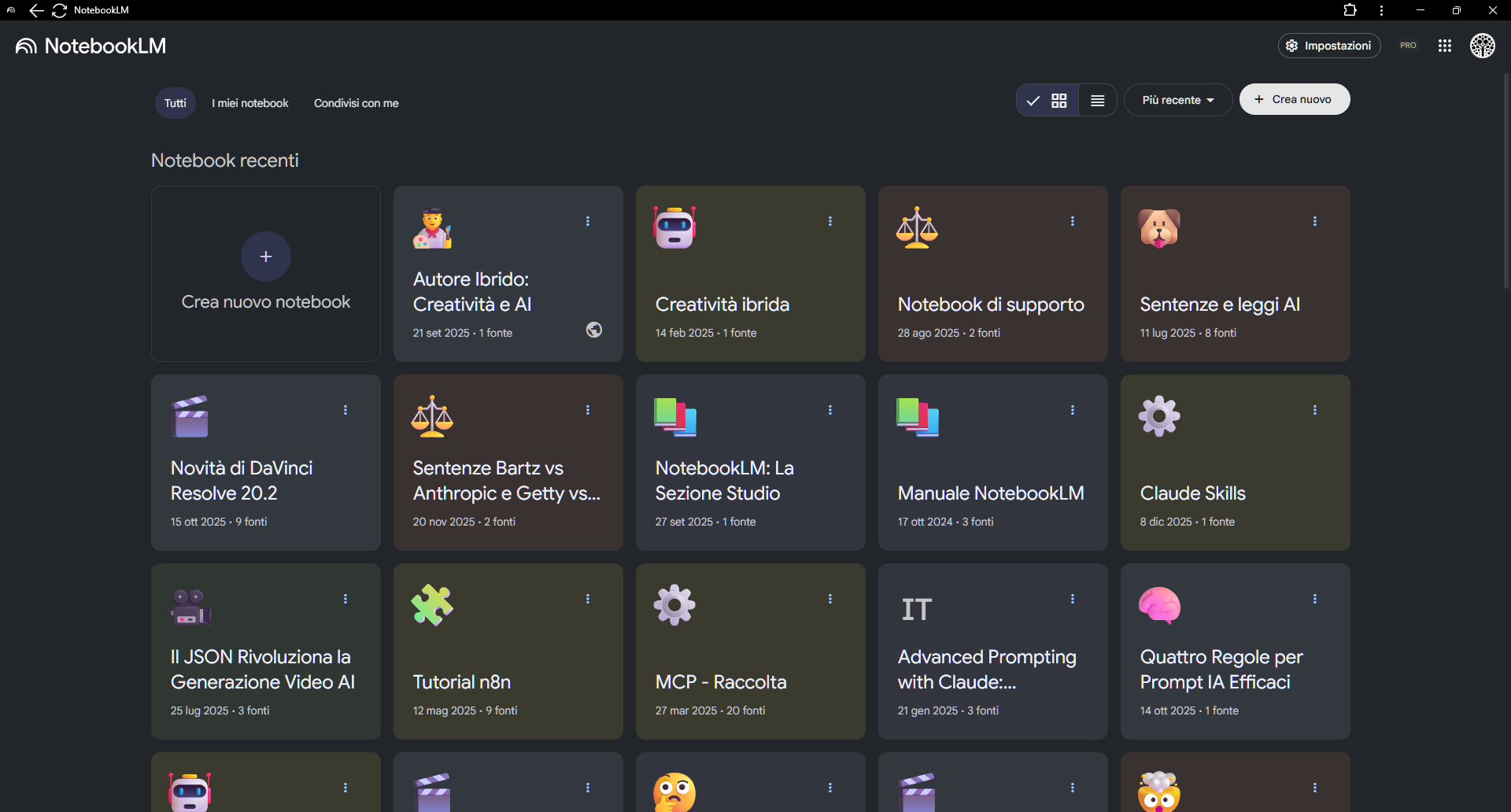Click the page vertical scrollbar
Screen dimensions: 1511x812
pyautogui.click(x=1505, y=181)
